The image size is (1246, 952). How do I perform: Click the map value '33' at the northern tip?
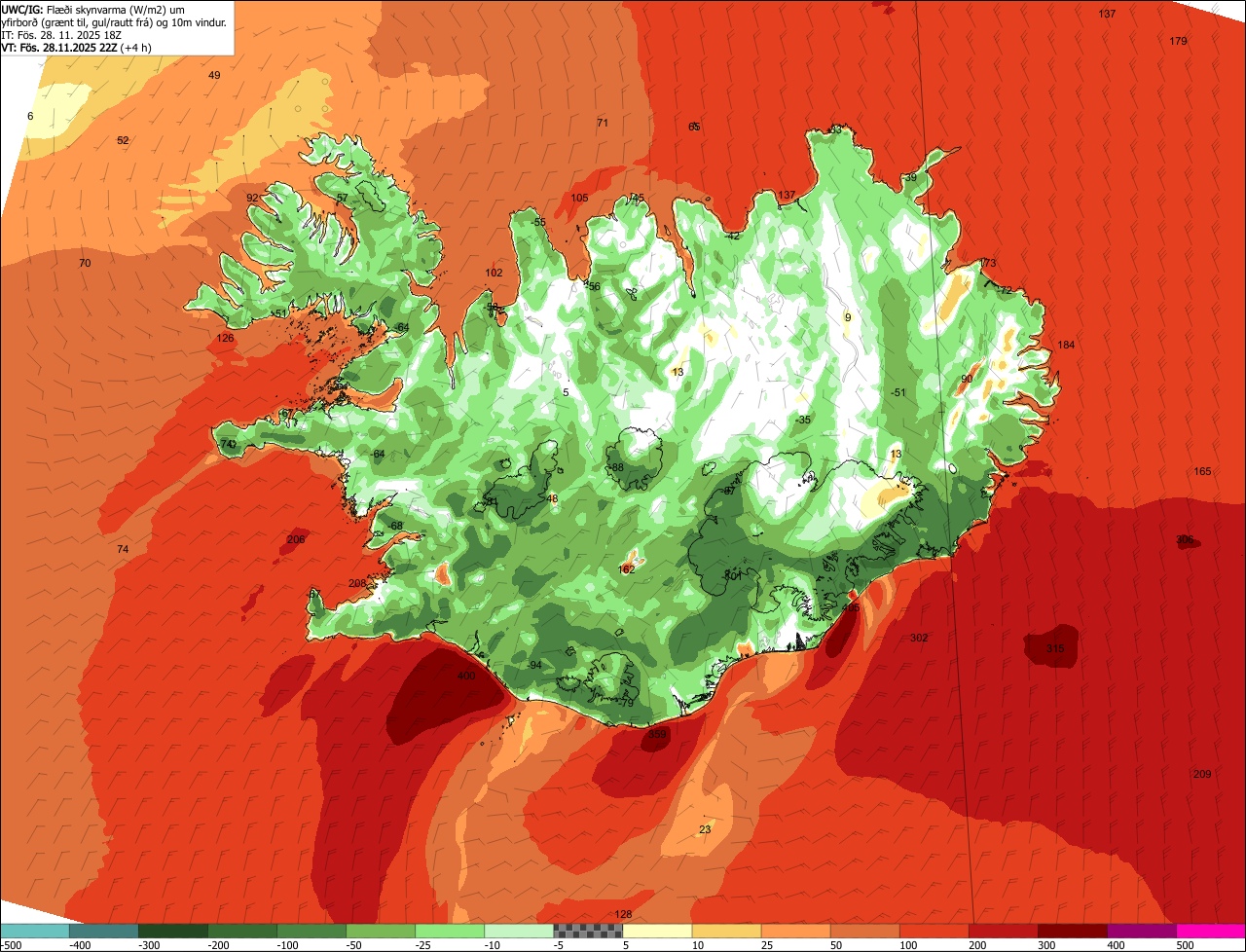click(835, 129)
